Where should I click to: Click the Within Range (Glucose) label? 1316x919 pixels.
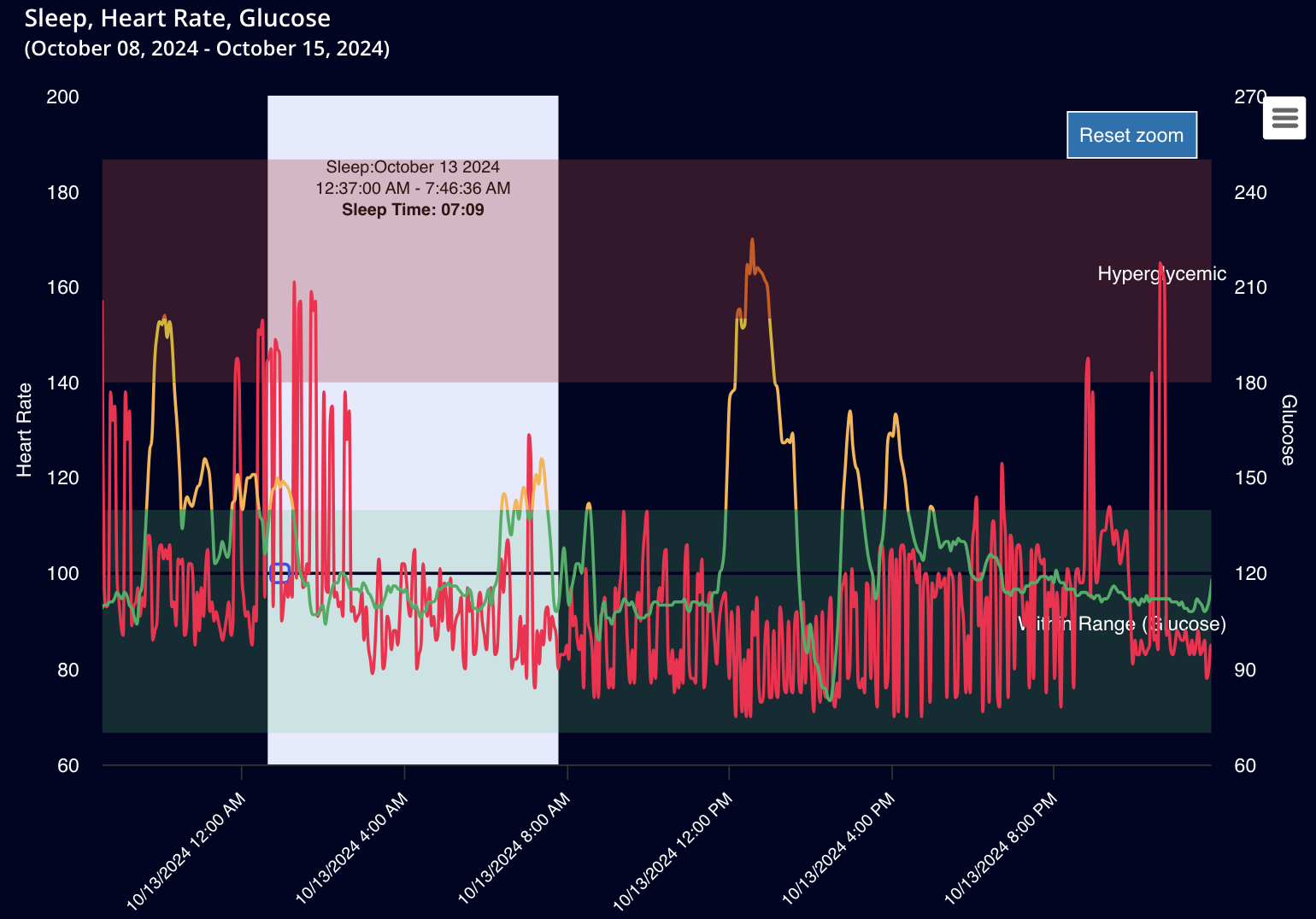click(1121, 624)
